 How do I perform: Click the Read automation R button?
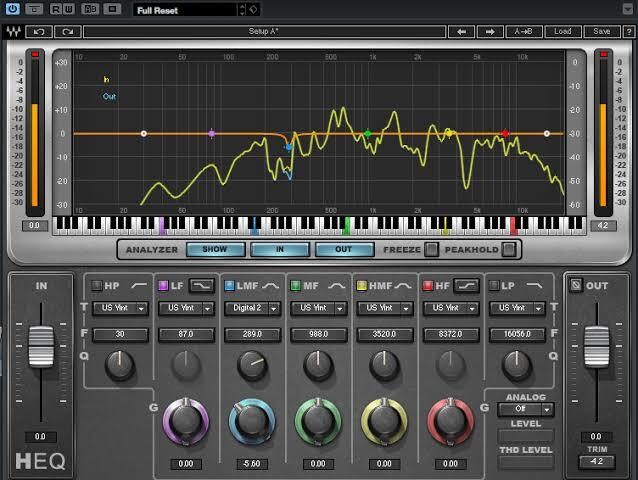[x=56, y=9]
